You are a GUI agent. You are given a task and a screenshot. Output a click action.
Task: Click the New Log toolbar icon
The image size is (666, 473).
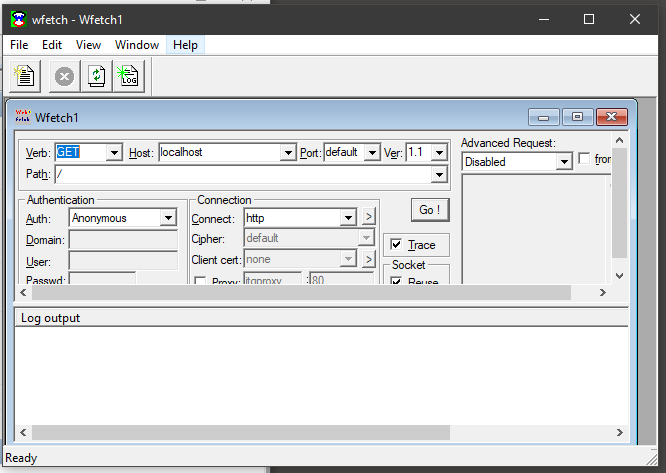(x=129, y=76)
